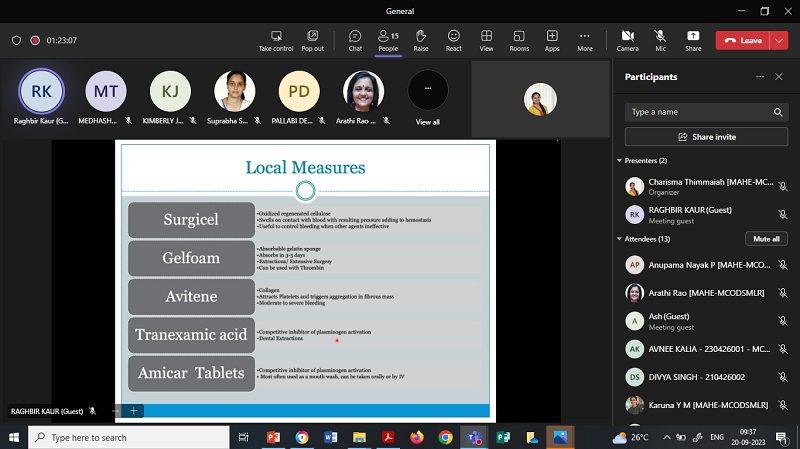Toggle the Camera on

pos(627,40)
